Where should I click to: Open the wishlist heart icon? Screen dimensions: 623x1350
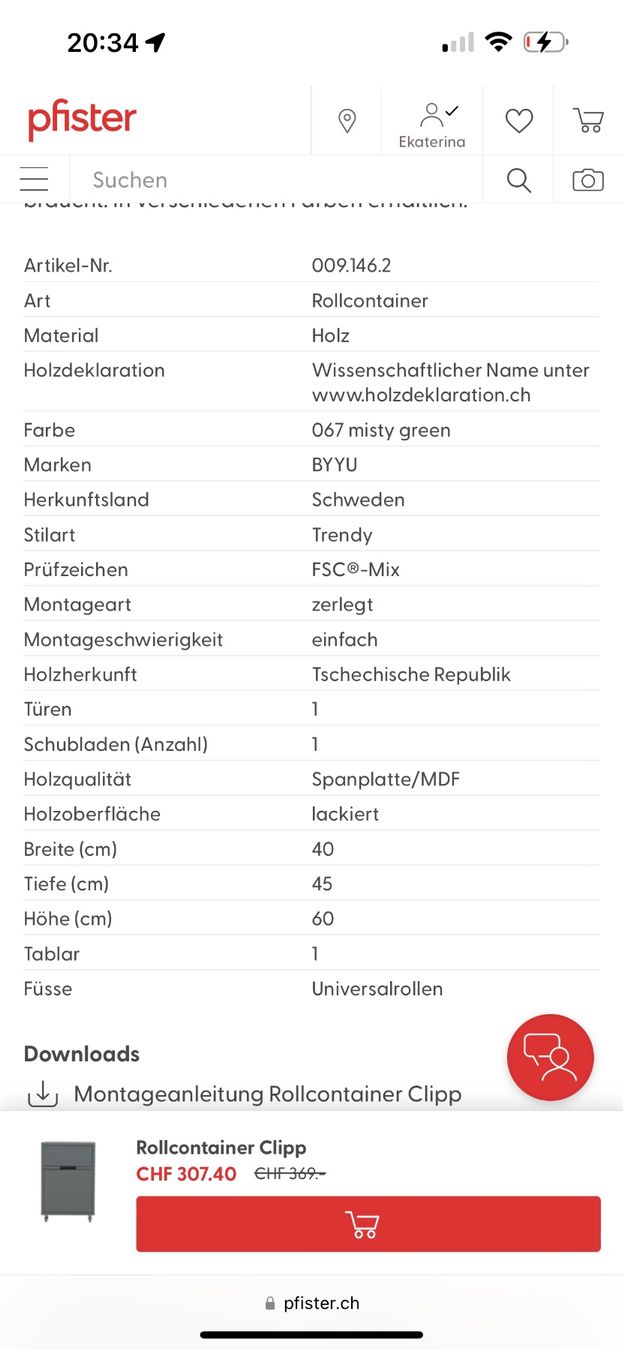(x=519, y=121)
